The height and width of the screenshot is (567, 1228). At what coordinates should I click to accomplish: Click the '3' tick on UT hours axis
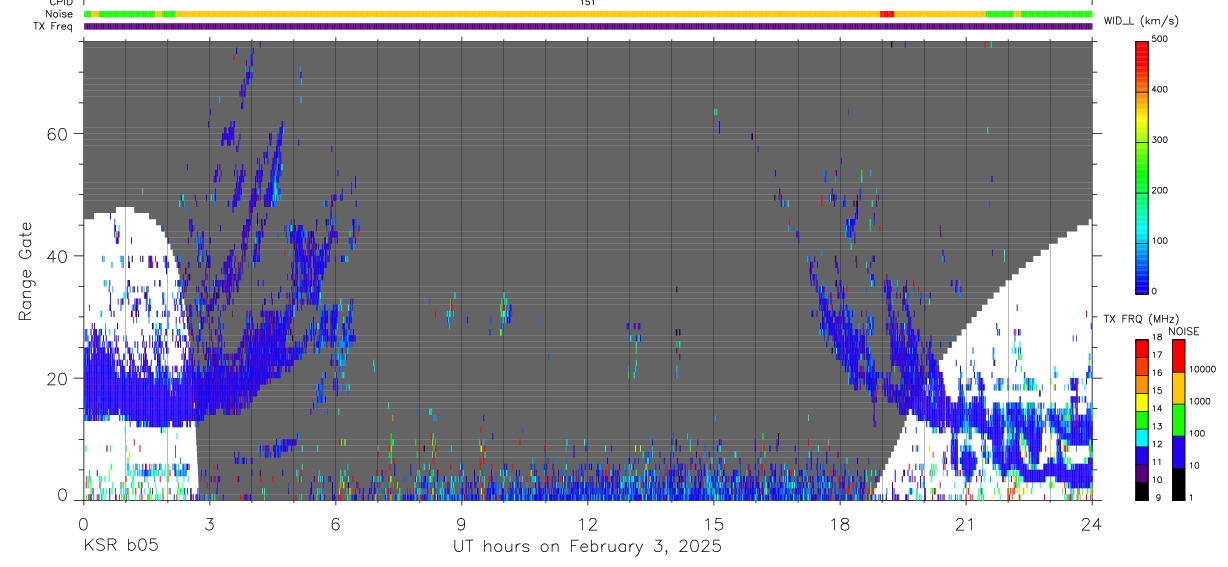(x=209, y=523)
